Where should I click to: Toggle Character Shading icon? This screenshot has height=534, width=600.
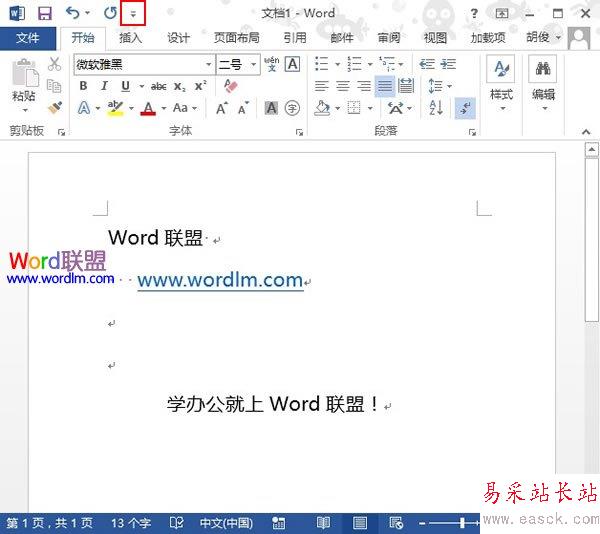pyautogui.click(x=271, y=108)
